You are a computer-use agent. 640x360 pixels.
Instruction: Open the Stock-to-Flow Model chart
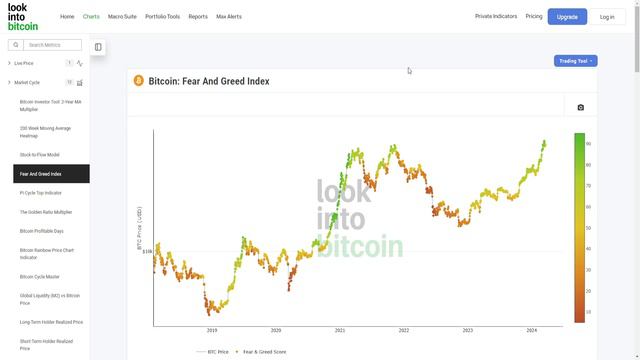40,155
